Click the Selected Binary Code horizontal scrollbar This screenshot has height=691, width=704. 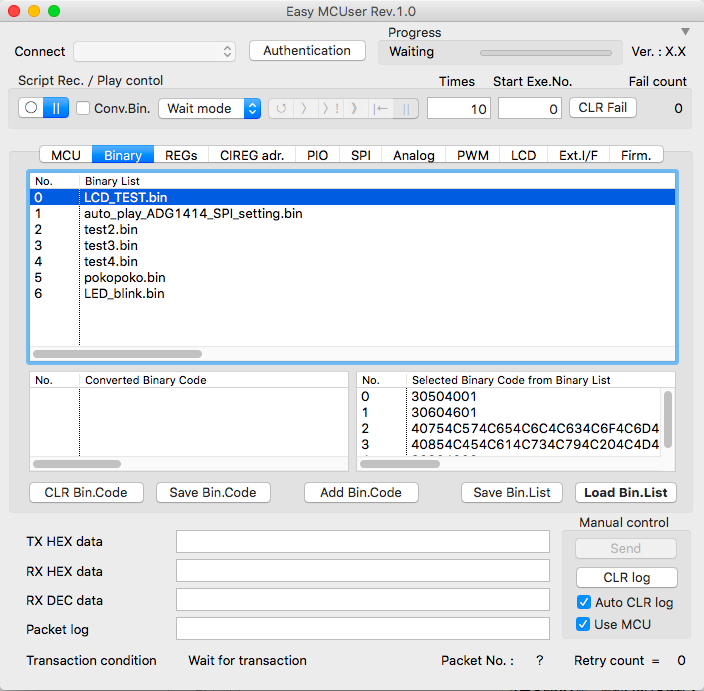400,464
